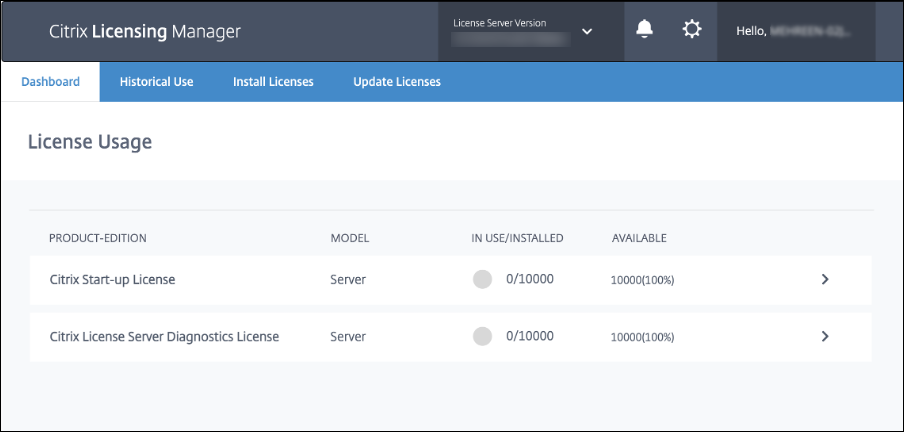Open the notifications bell icon
Viewport: 904px width, 432px height.
[645, 30]
